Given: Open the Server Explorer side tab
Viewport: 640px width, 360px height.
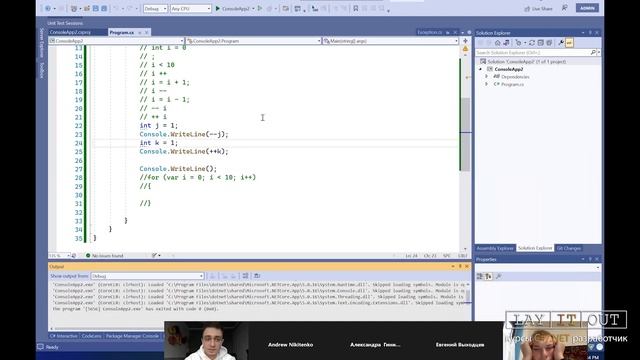Looking at the screenshot, I should [x=42, y=43].
